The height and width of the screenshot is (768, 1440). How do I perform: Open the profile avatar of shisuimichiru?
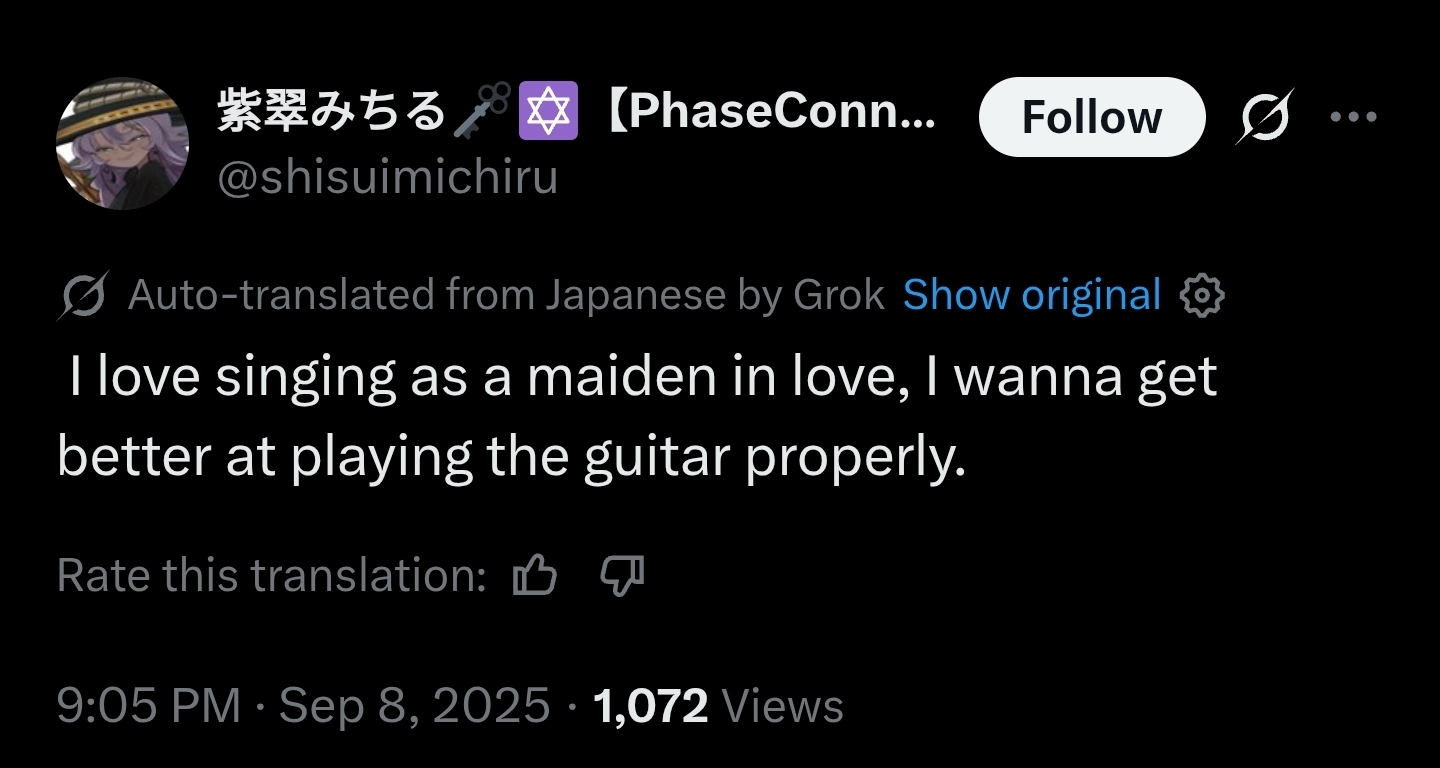tap(122, 143)
